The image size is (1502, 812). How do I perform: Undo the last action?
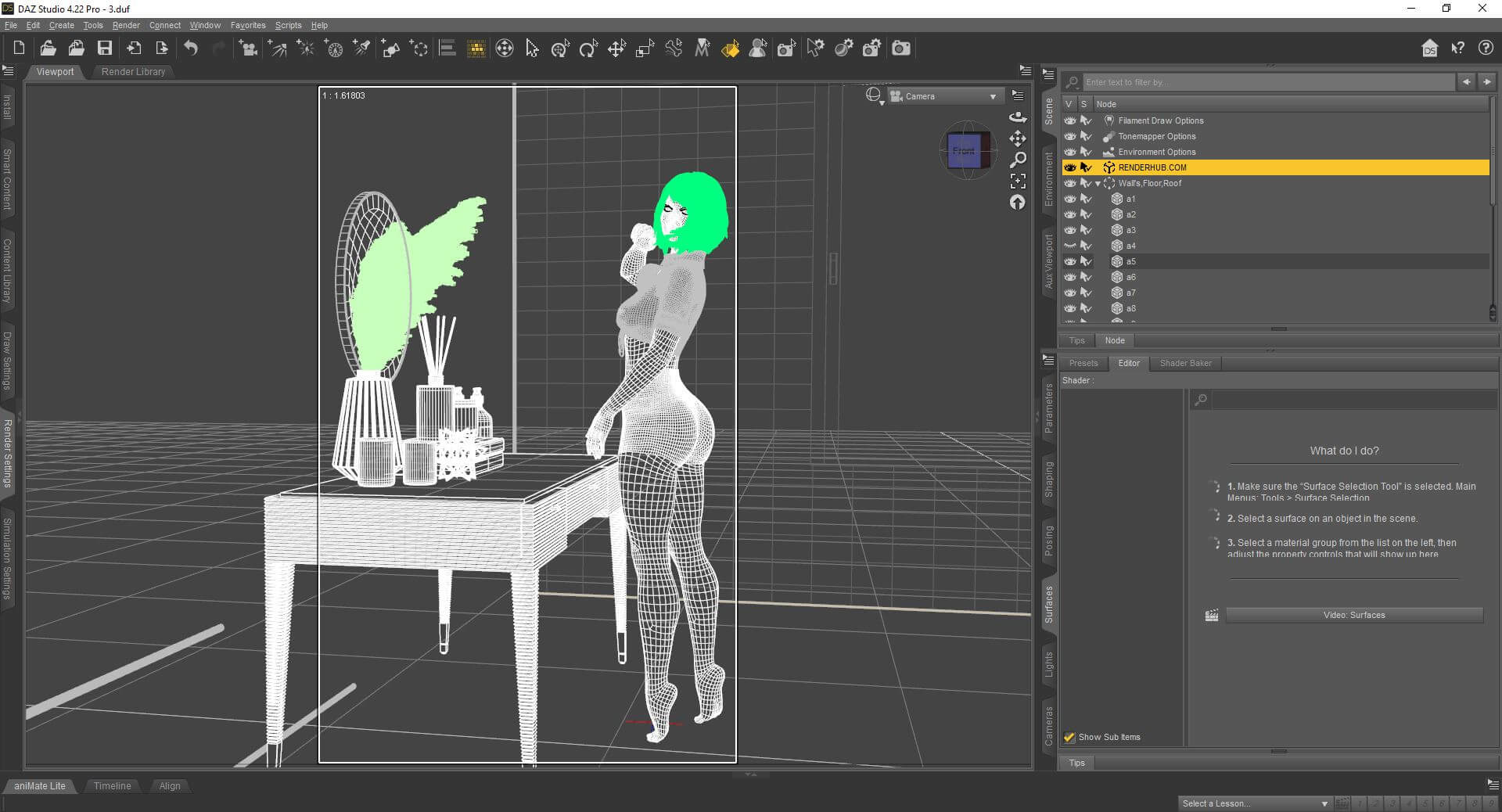(x=191, y=49)
